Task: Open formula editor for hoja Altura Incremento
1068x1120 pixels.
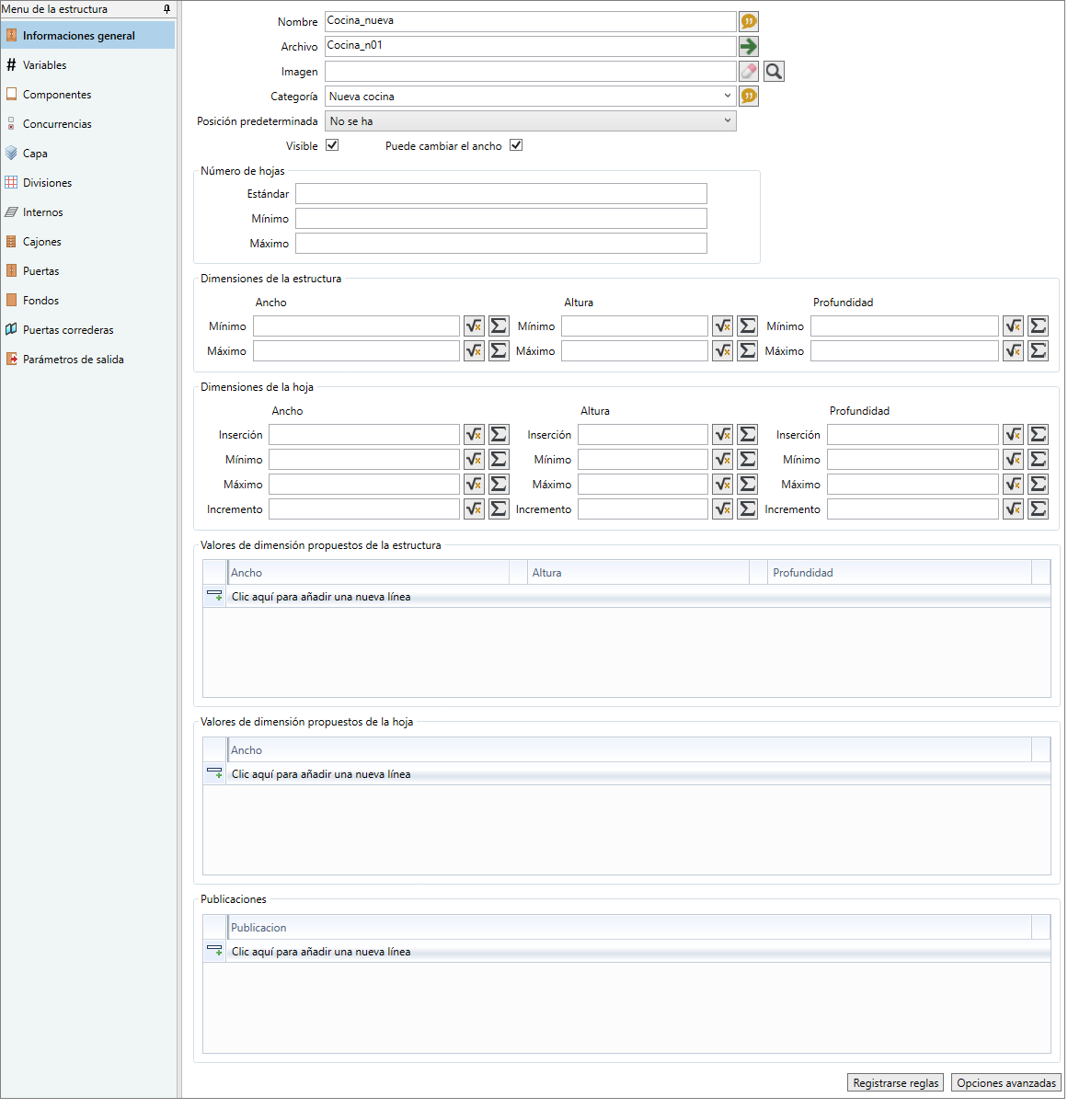Action: (x=722, y=509)
